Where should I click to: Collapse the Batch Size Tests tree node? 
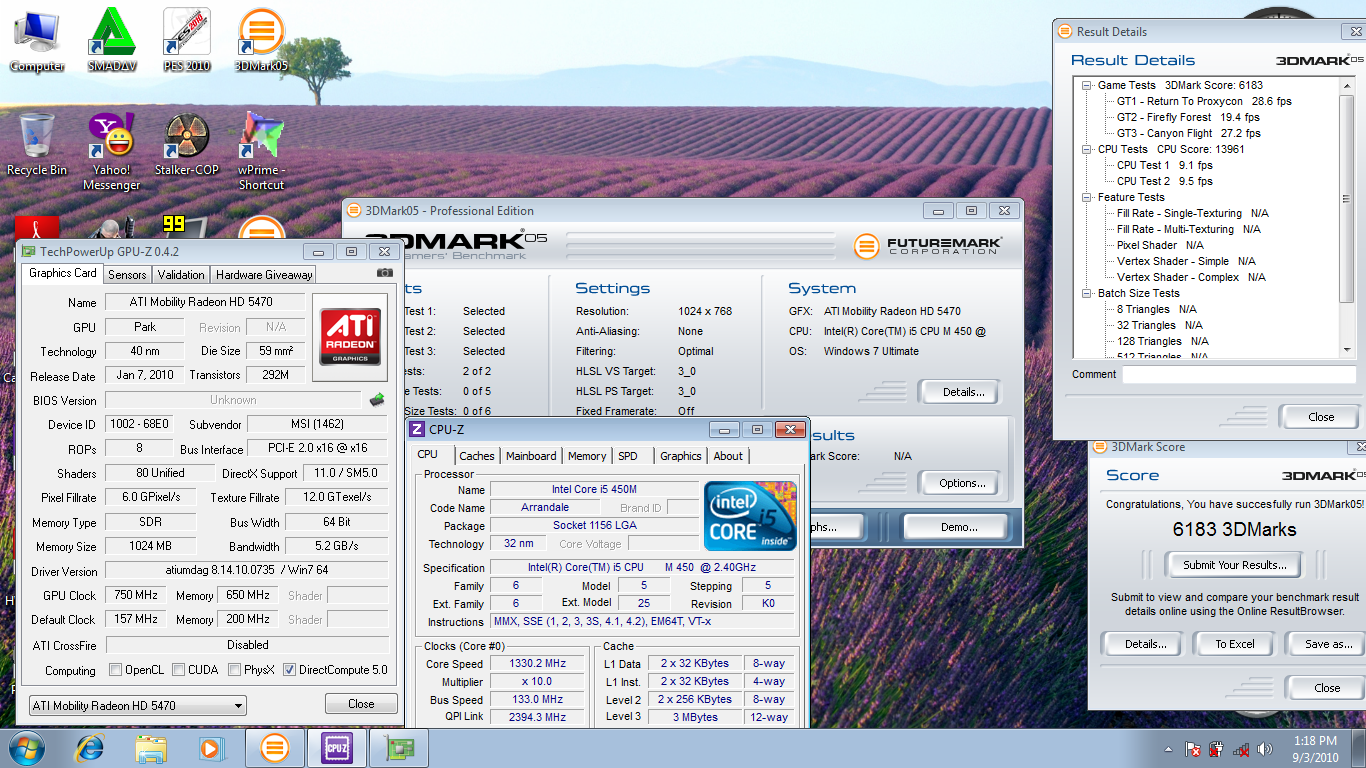pos(1087,293)
